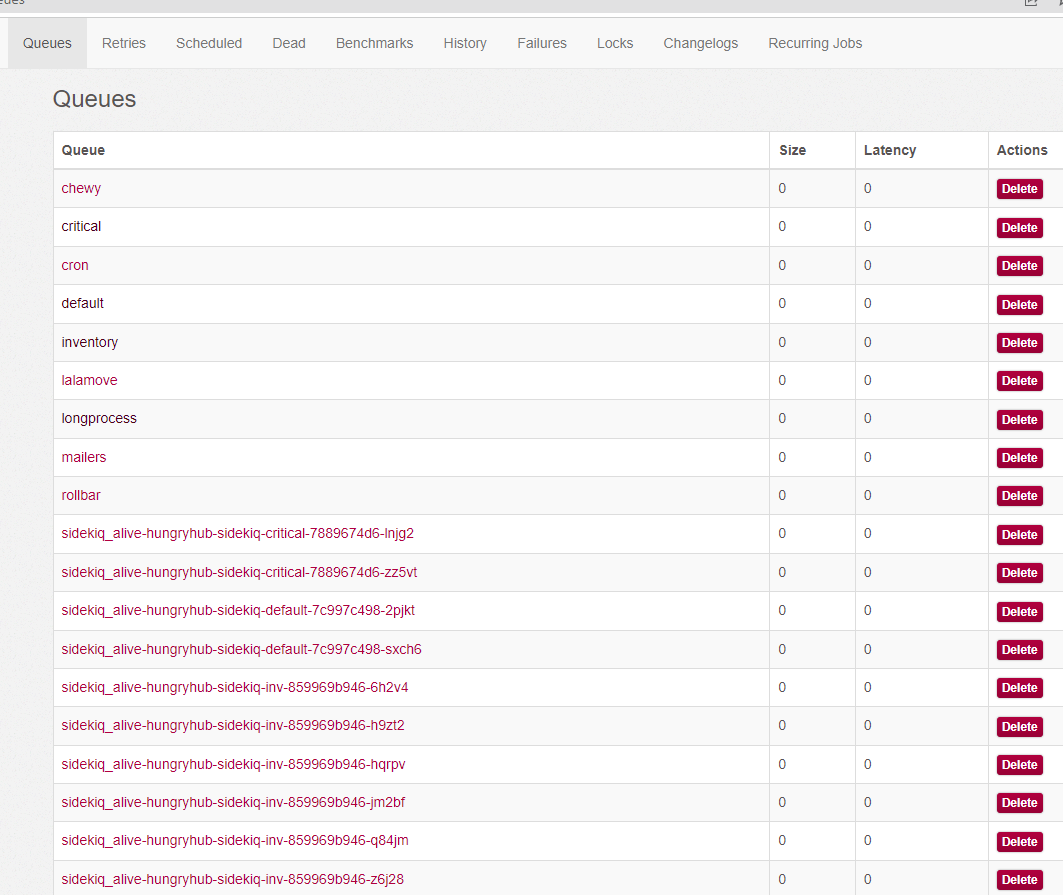
Task: Open the Benchmarks tab
Action: 374,43
